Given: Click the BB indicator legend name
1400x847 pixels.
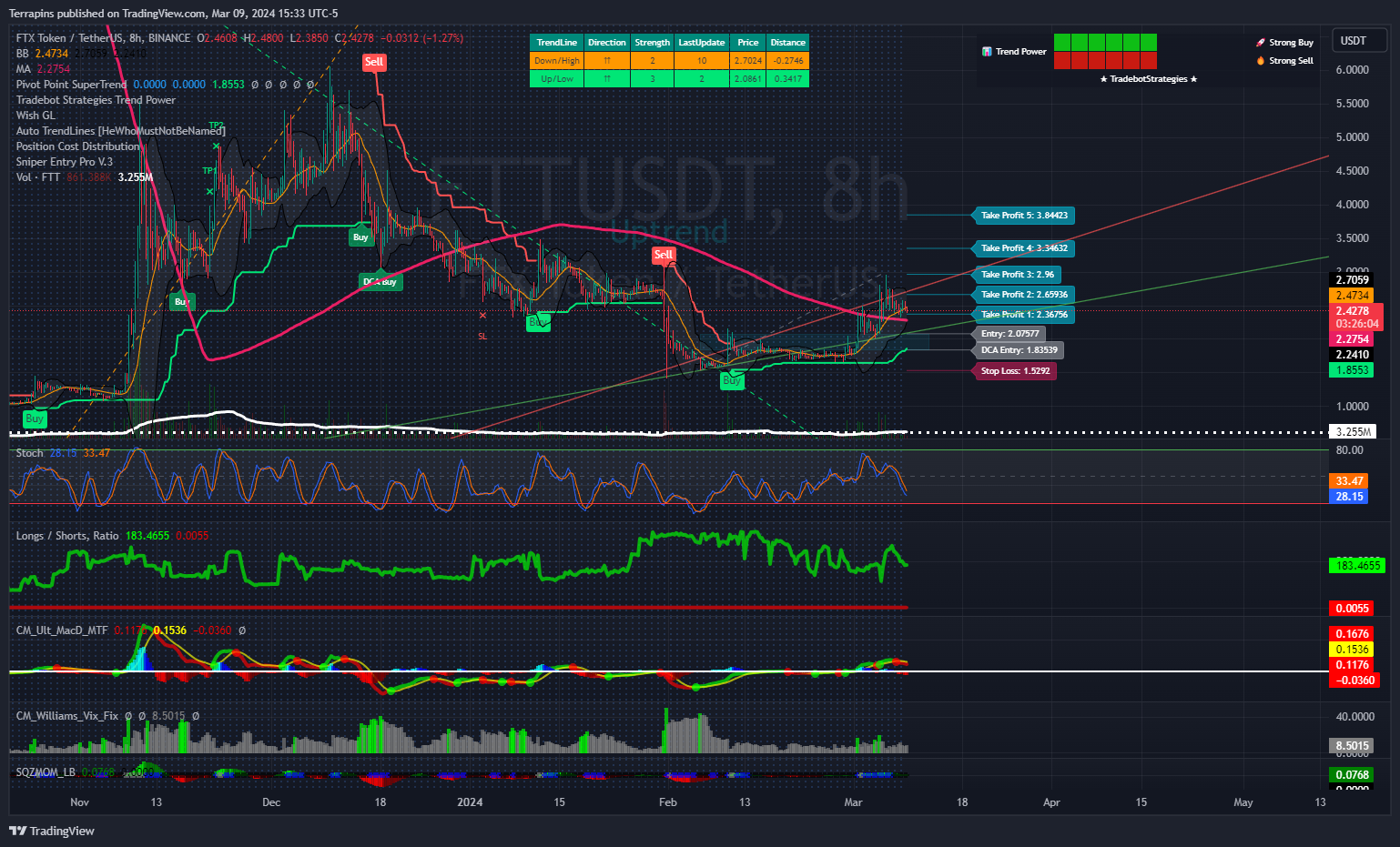Looking at the screenshot, I should (23, 54).
